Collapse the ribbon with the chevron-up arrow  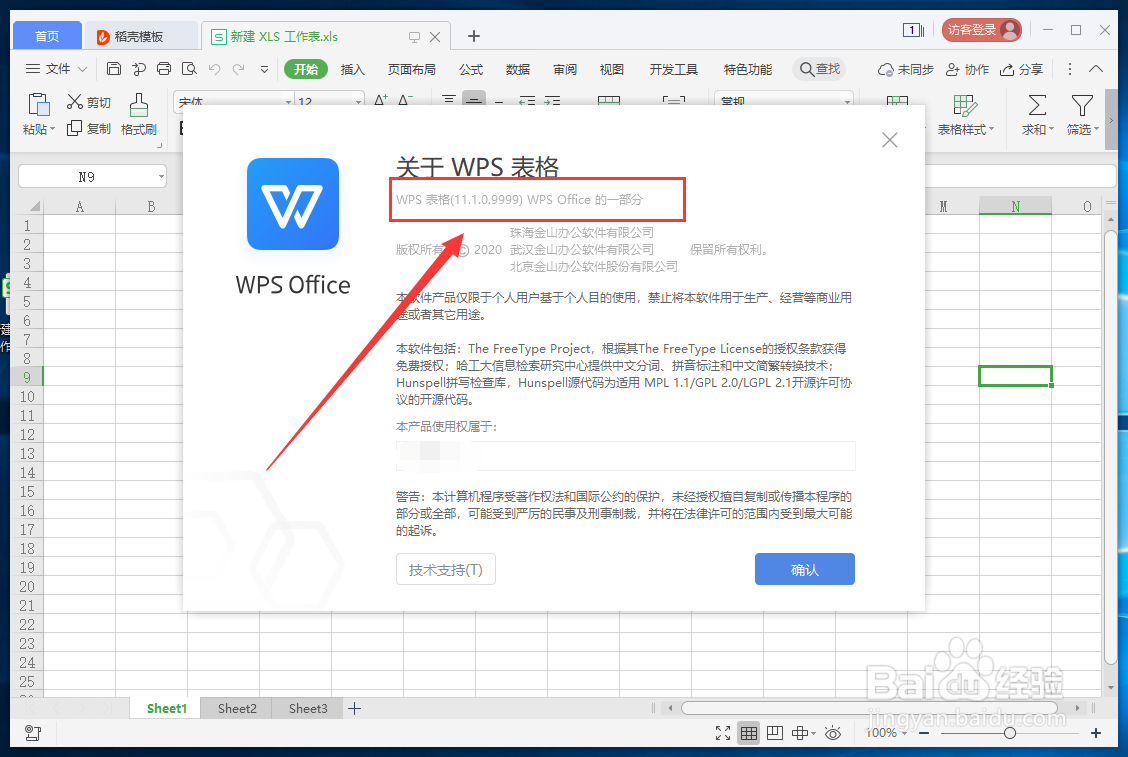[1096, 69]
